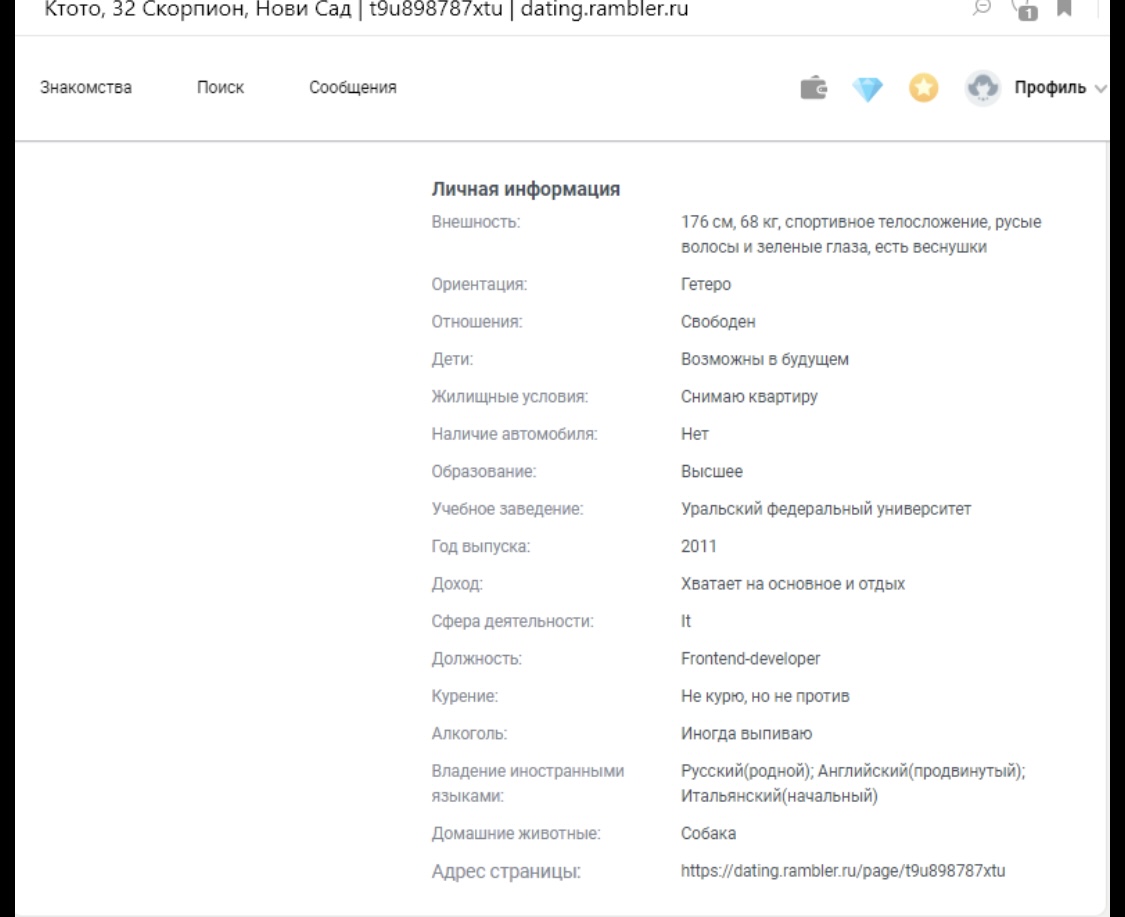Click the Собака pets value
Image resolution: width=1125 pixels, height=917 pixels.
(x=708, y=833)
